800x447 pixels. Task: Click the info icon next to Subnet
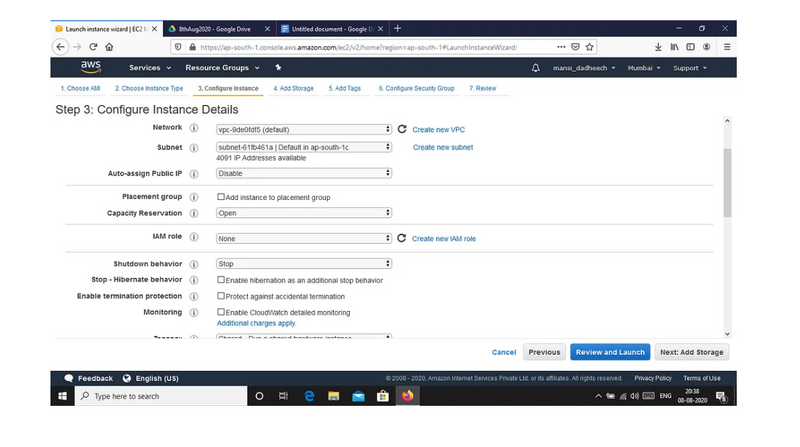(x=193, y=148)
